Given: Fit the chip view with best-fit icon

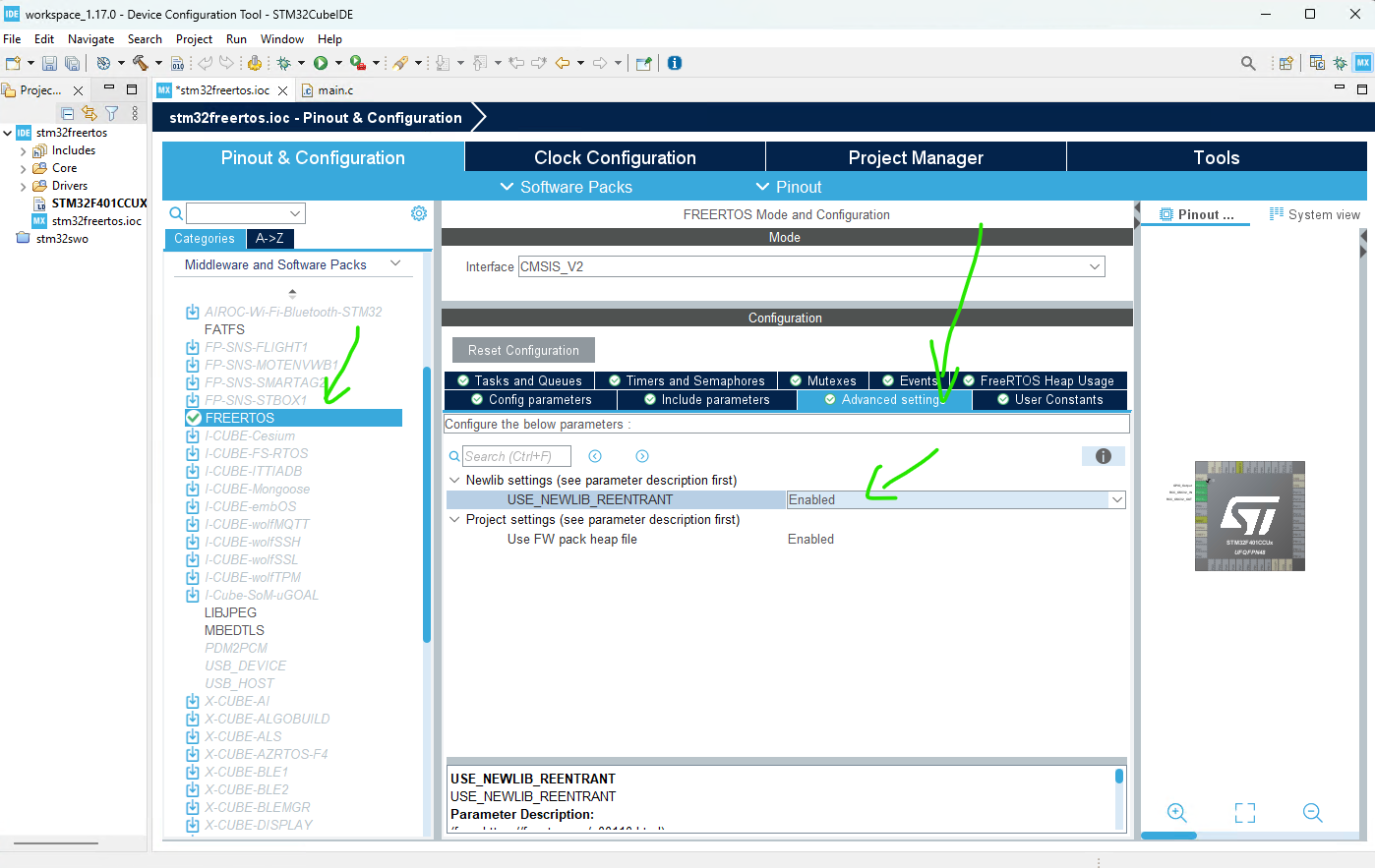Looking at the screenshot, I should (x=1245, y=813).
